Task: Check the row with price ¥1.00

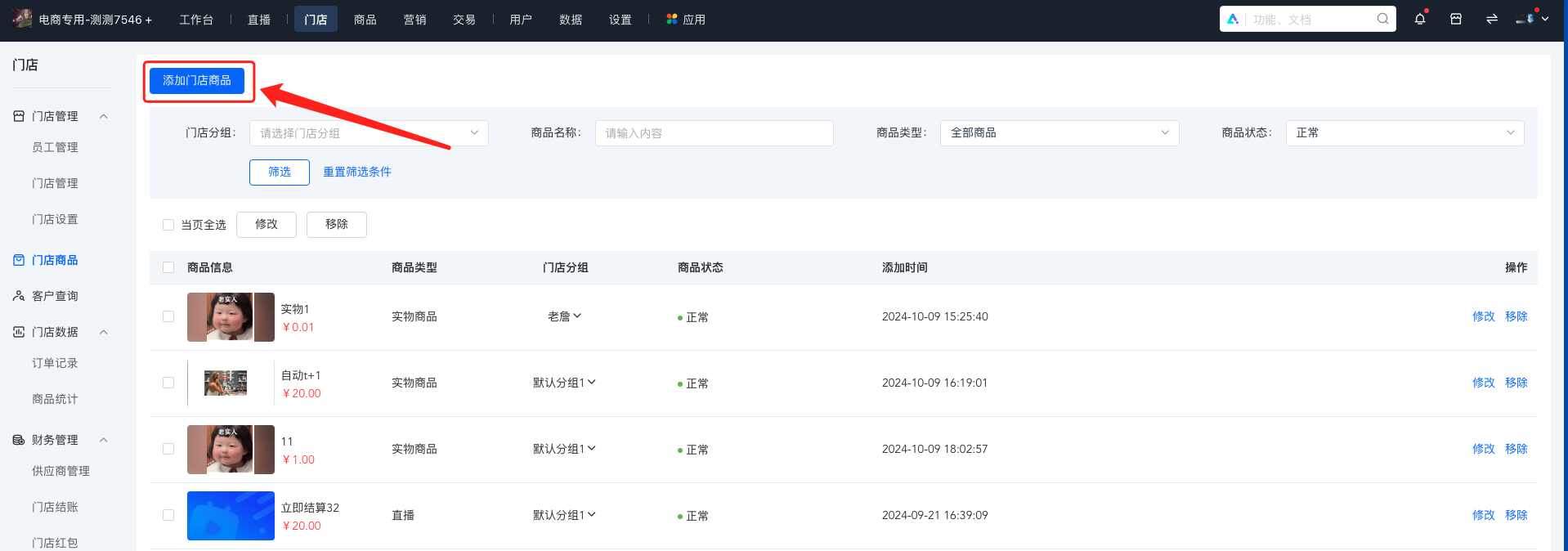Action: pos(168,449)
